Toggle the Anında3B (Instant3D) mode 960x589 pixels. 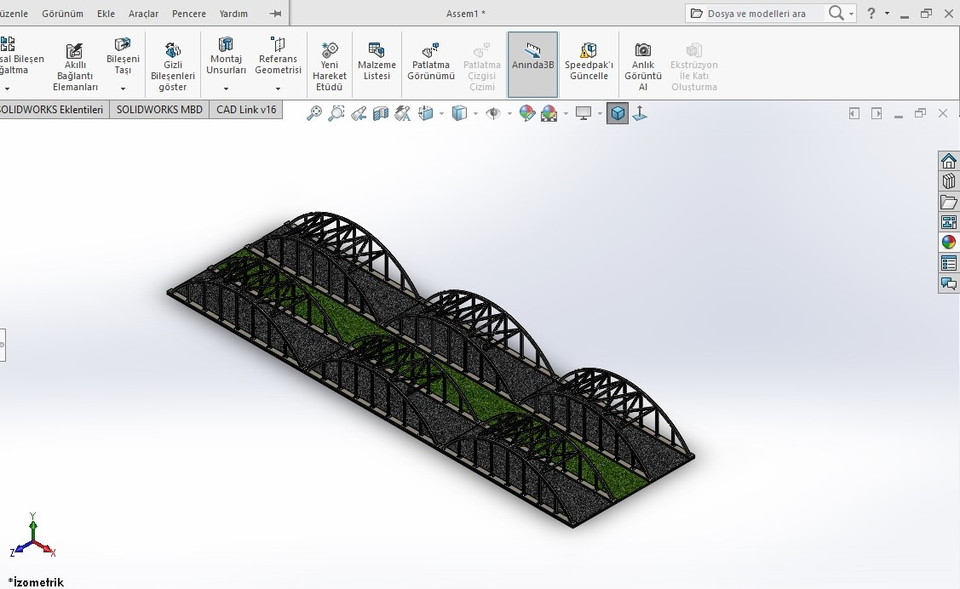pos(532,62)
